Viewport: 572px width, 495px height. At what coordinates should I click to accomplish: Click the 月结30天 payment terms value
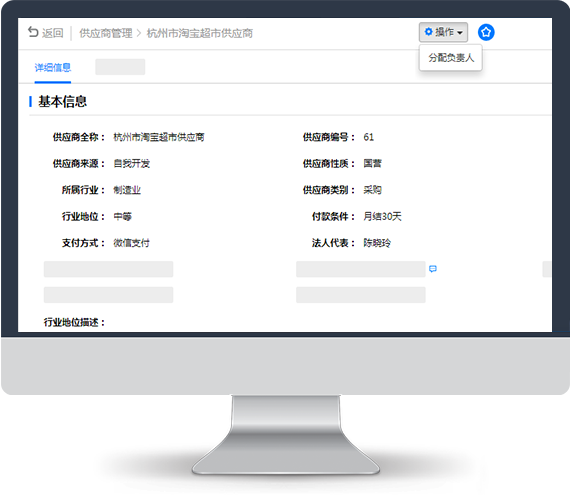(x=382, y=216)
